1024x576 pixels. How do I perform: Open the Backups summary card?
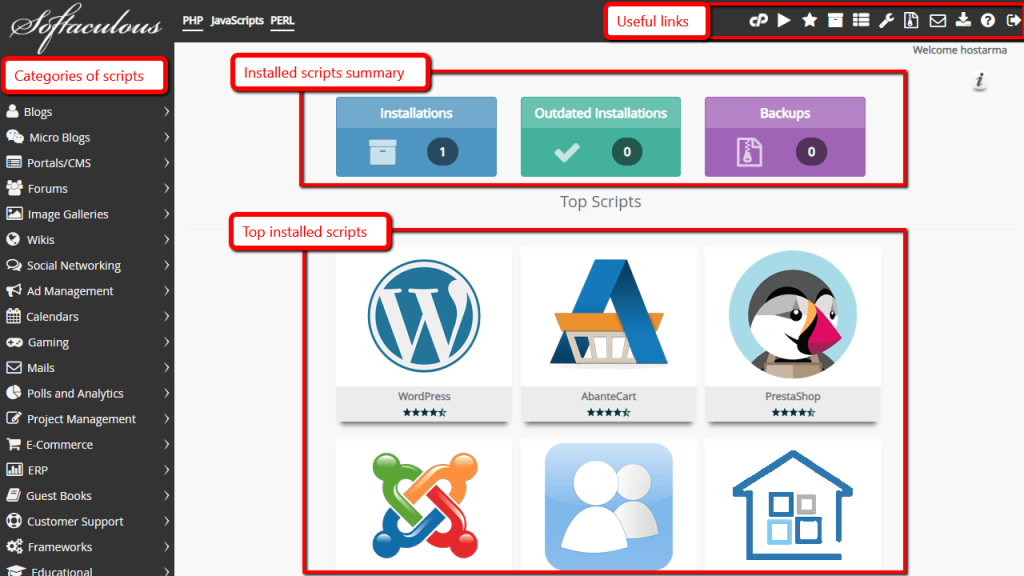click(x=785, y=136)
